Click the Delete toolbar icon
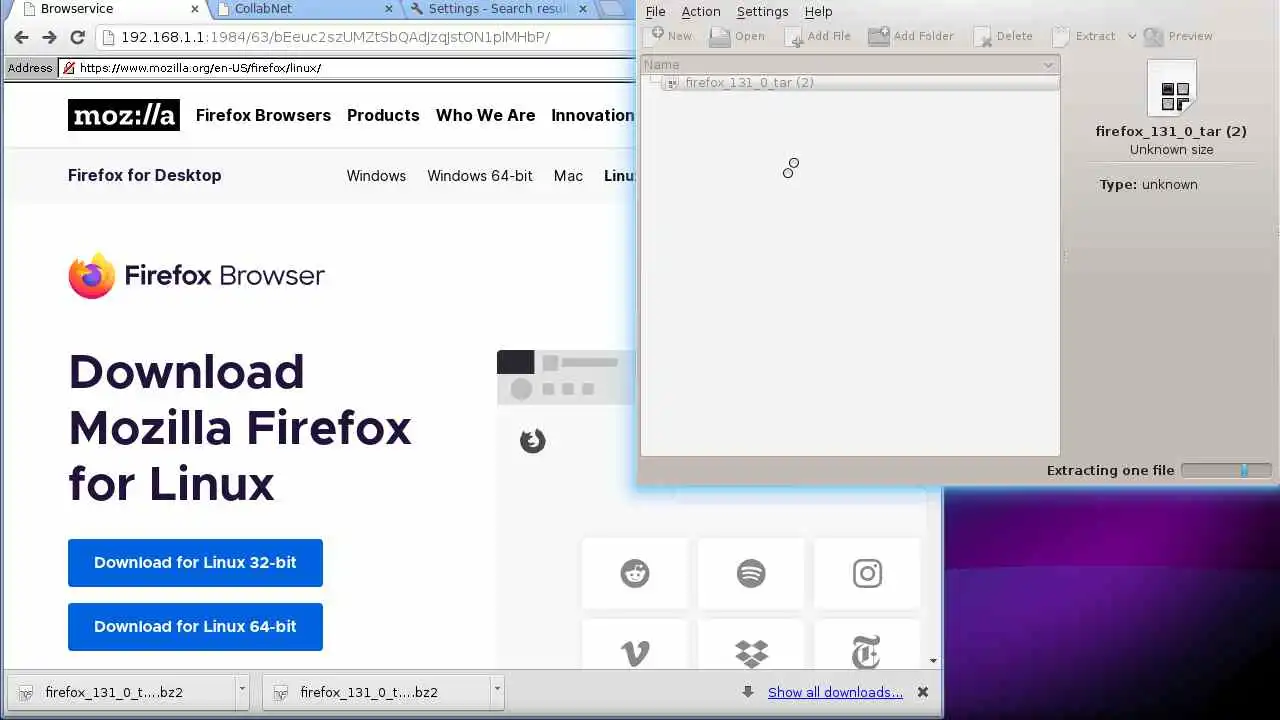The image size is (1280, 720). 1003,36
